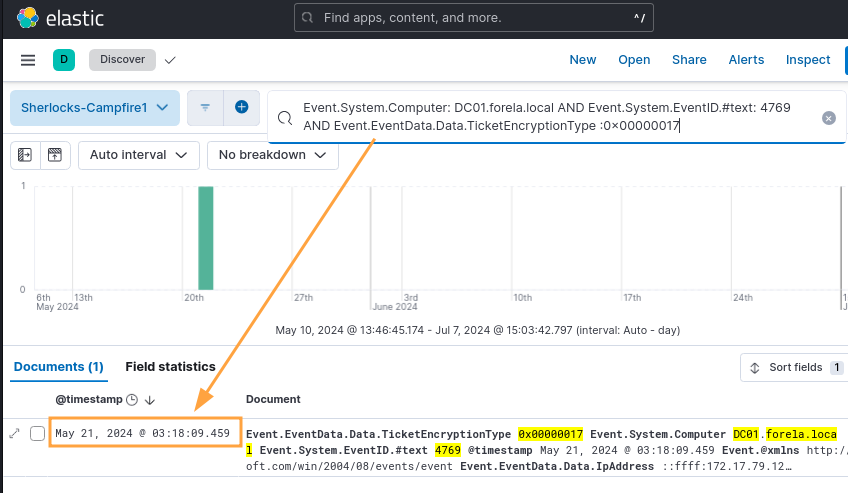This screenshot has width=848, height=493.
Task: Click the Share link in toolbar
Action: [x=689, y=60]
